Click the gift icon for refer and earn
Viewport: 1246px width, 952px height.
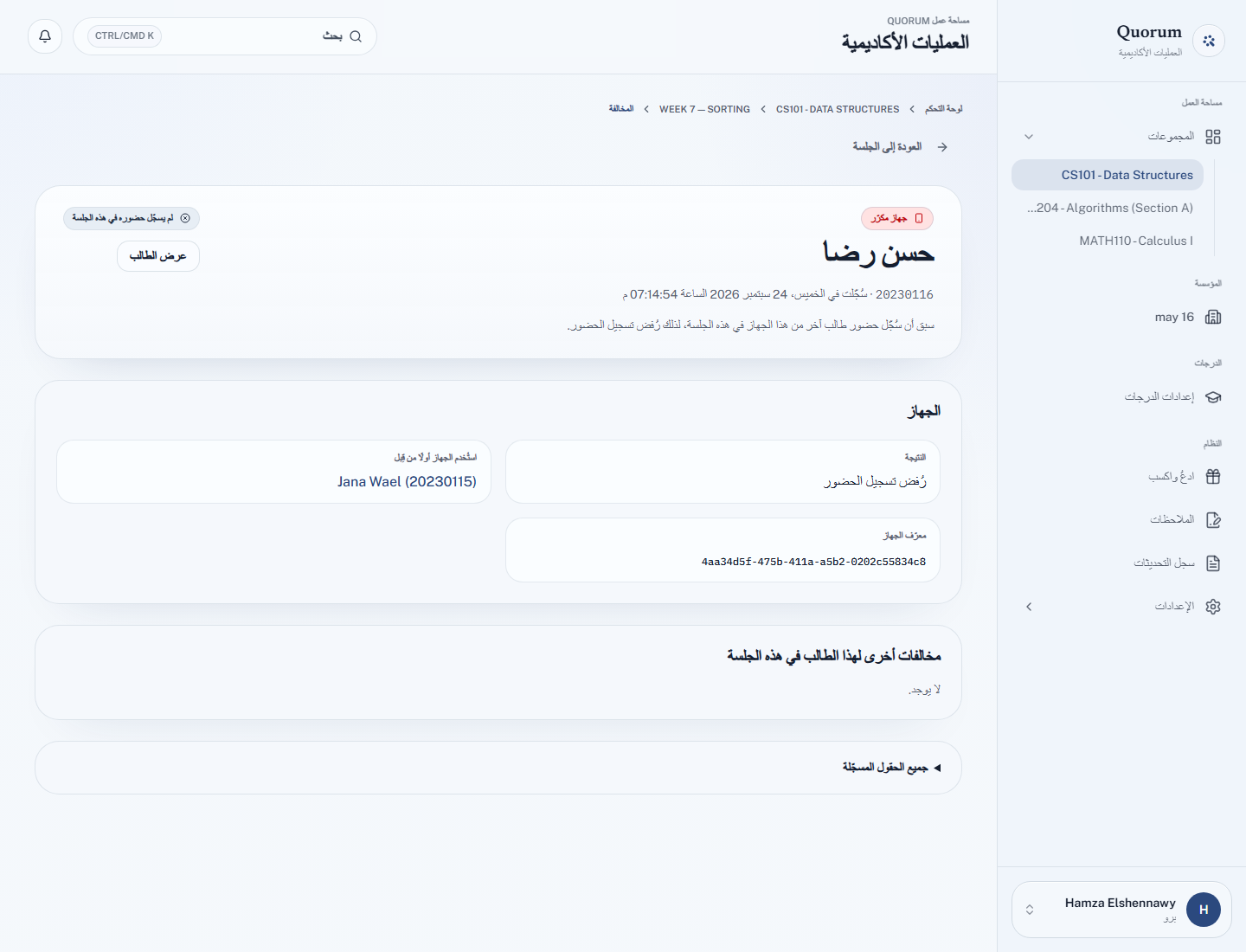tap(1213, 477)
